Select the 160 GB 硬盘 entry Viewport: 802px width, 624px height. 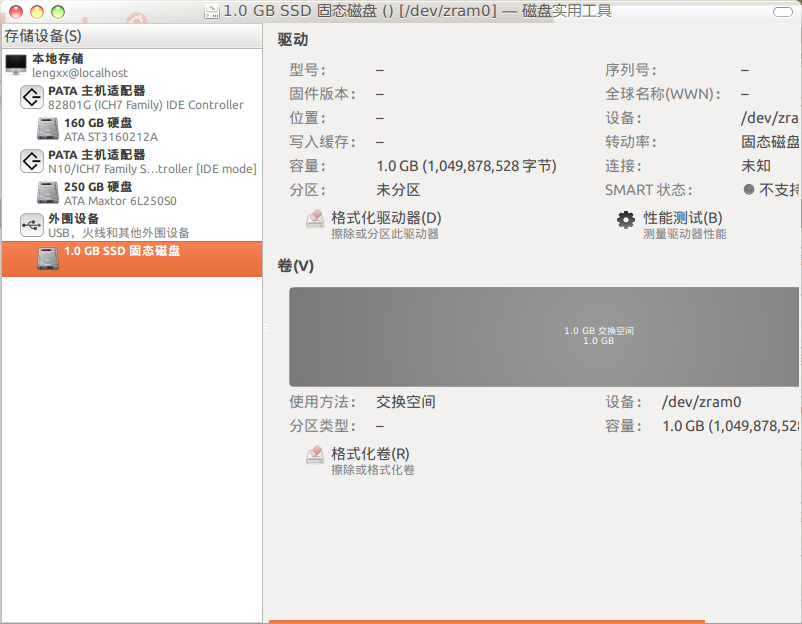click(132, 129)
